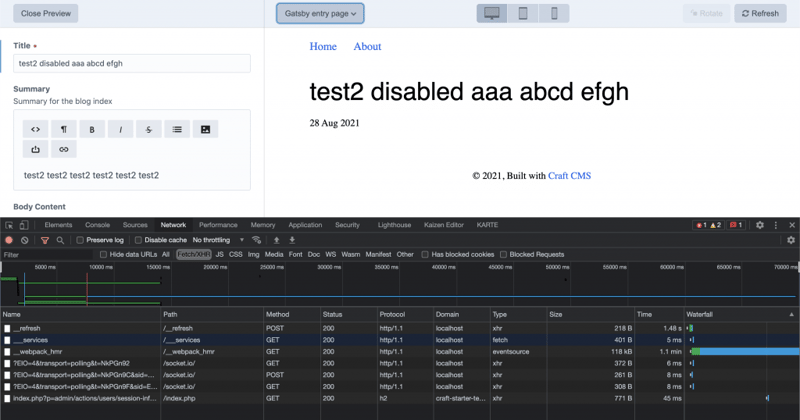Click the Close Preview button

pyautogui.click(x=46, y=14)
